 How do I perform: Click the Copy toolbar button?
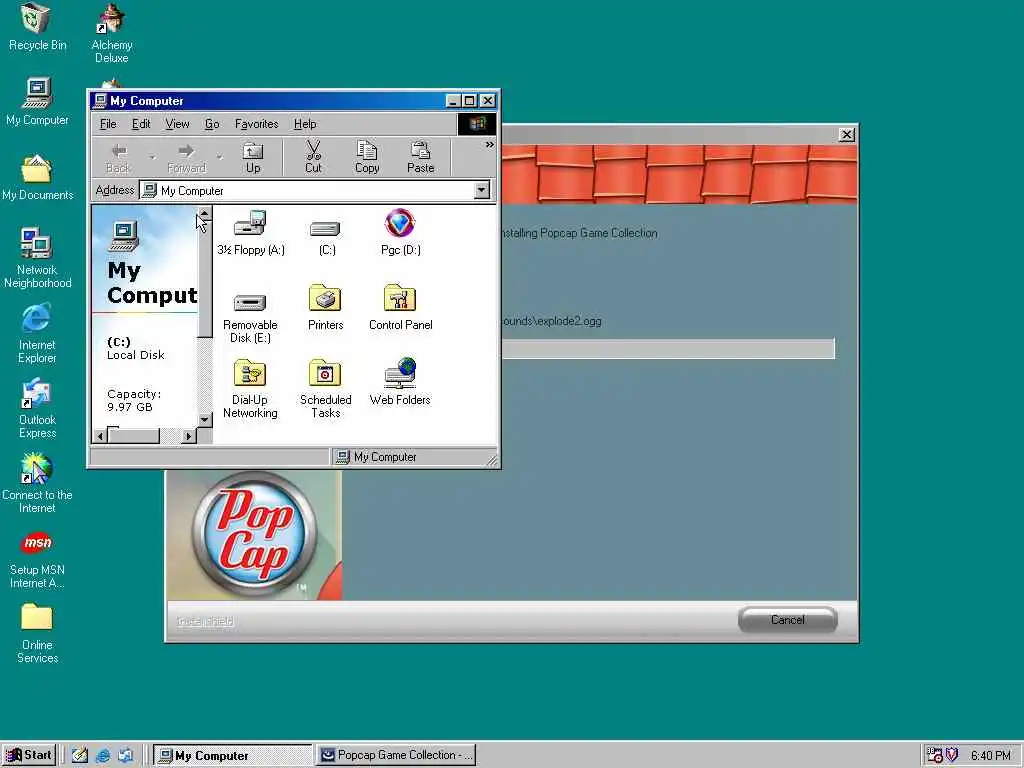[367, 158]
